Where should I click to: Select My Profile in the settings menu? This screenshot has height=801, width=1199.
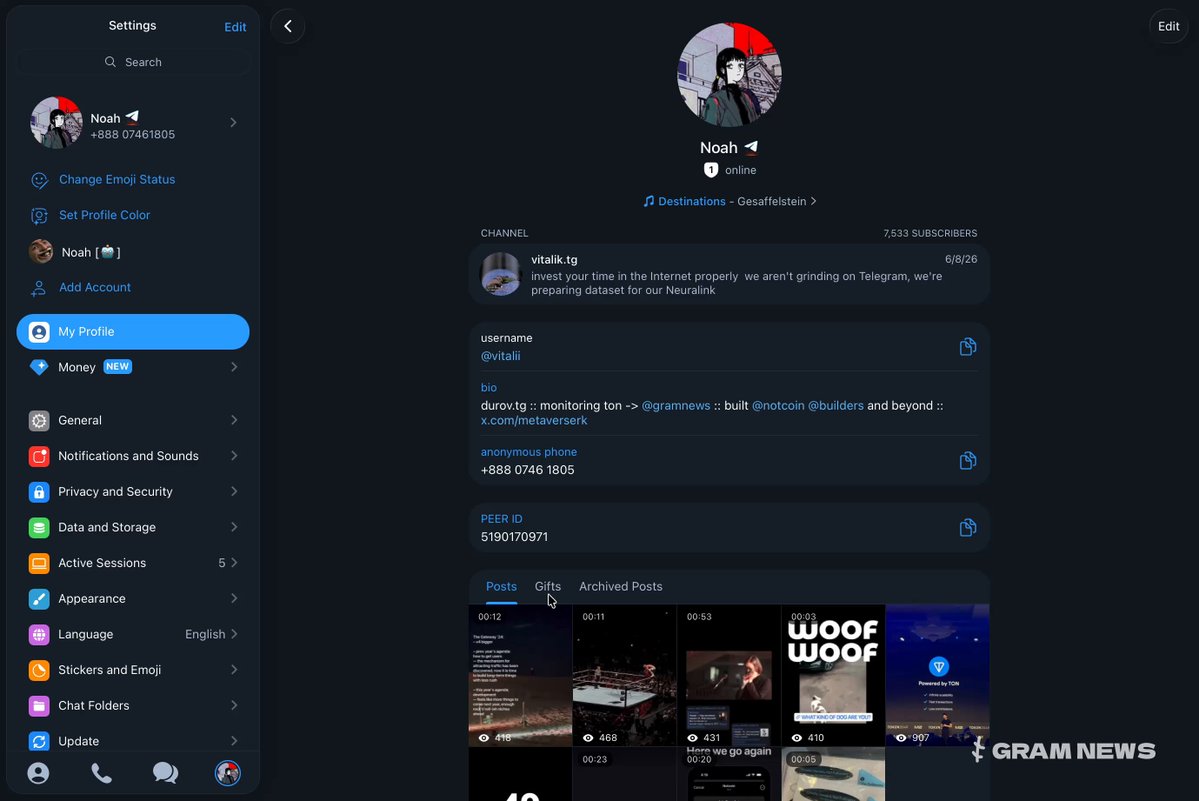tap(133, 332)
